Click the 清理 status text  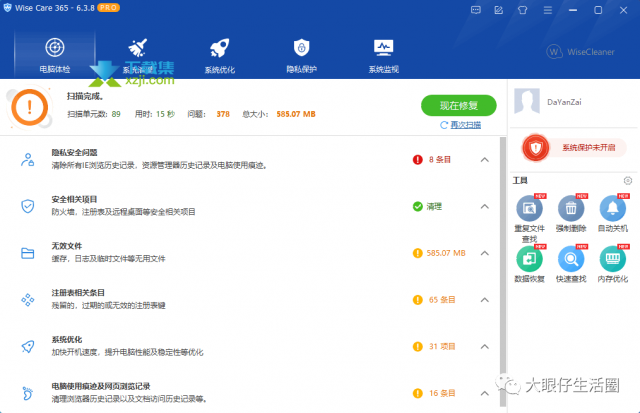point(434,206)
